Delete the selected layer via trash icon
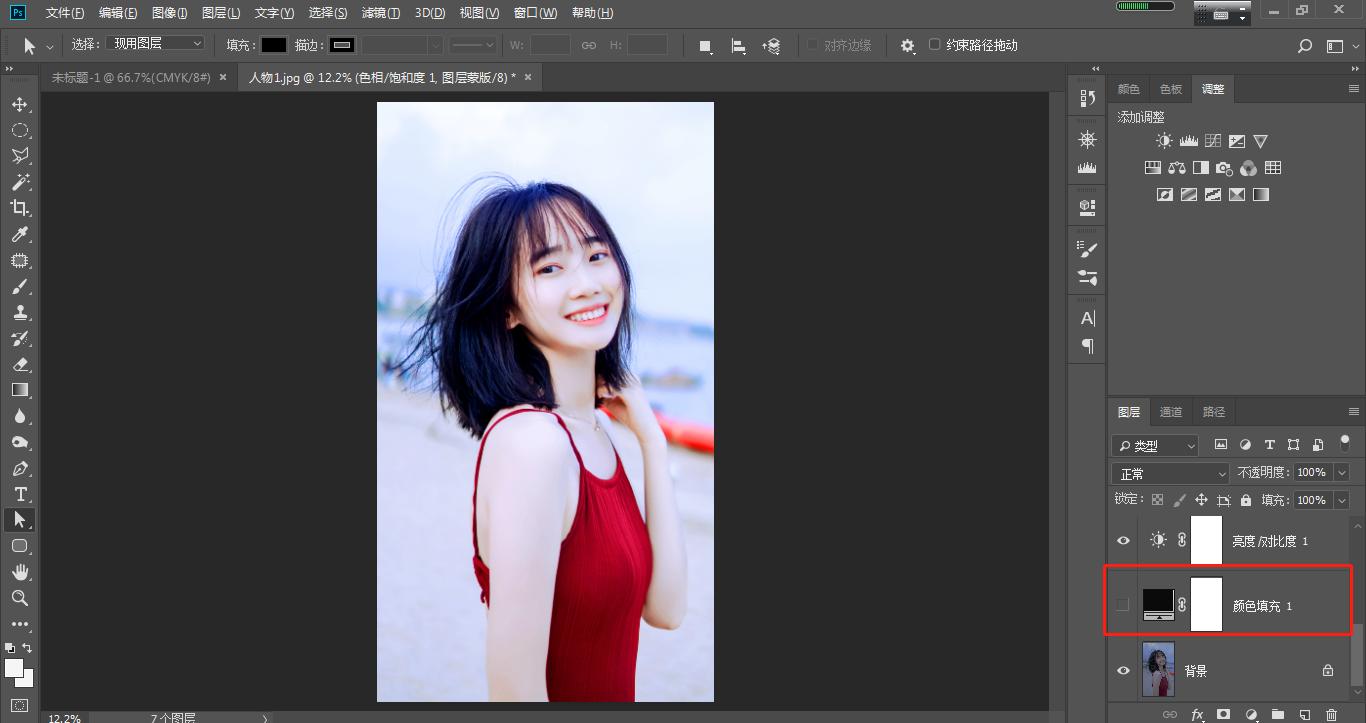Screen dimensions: 1366x723 coord(1331,714)
